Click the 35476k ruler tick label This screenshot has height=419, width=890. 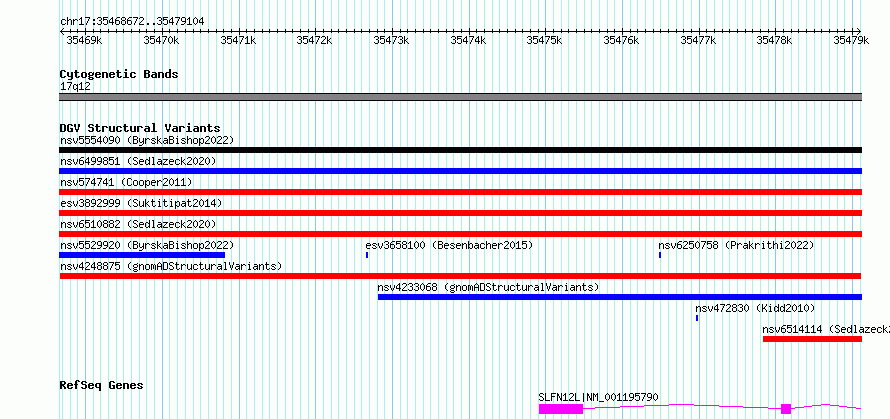(621, 40)
